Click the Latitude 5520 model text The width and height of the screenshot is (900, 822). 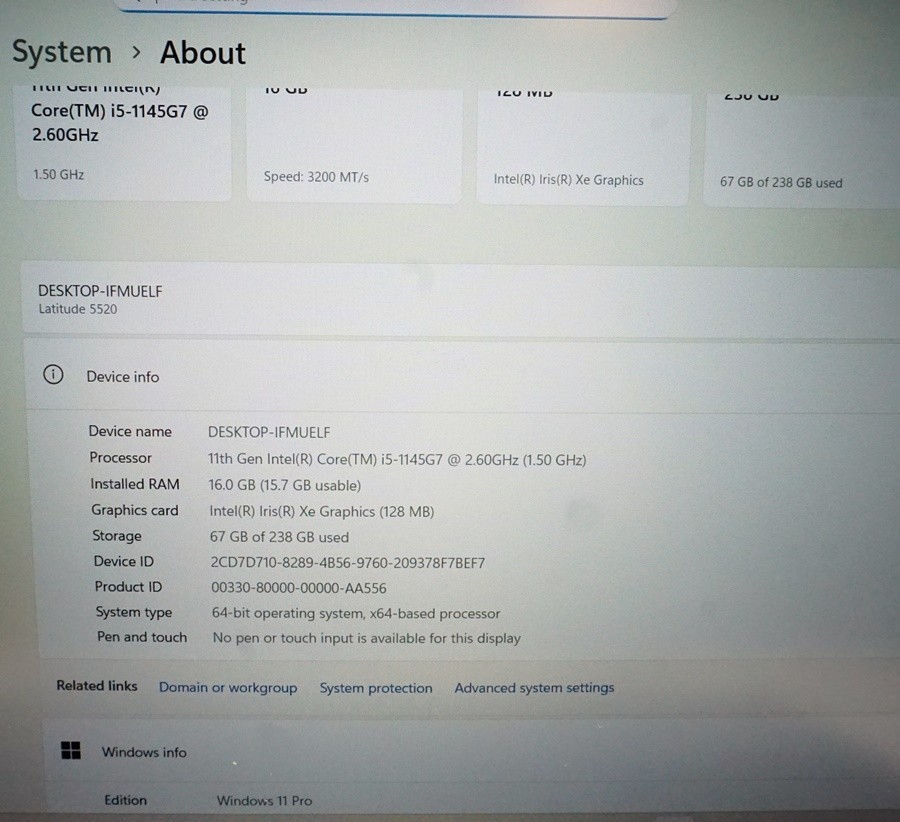77,309
